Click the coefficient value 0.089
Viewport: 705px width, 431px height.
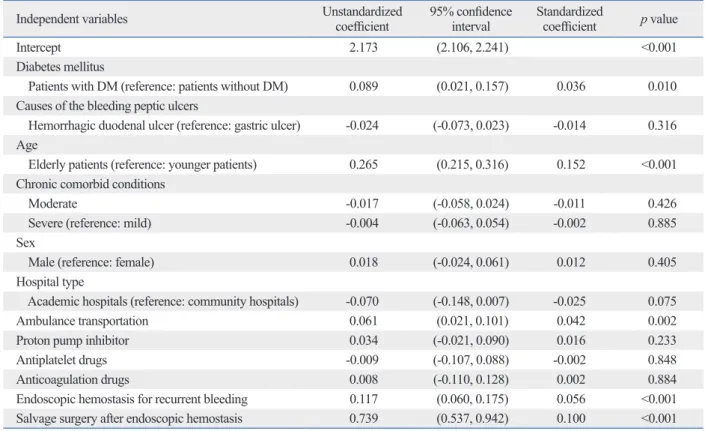coord(363,86)
